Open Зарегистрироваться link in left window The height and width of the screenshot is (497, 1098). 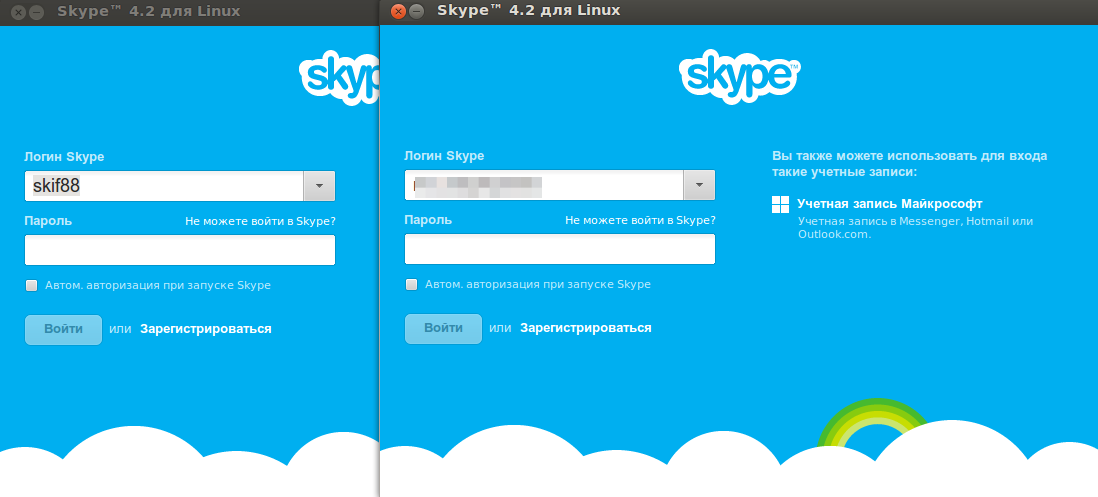click(x=206, y=329)
